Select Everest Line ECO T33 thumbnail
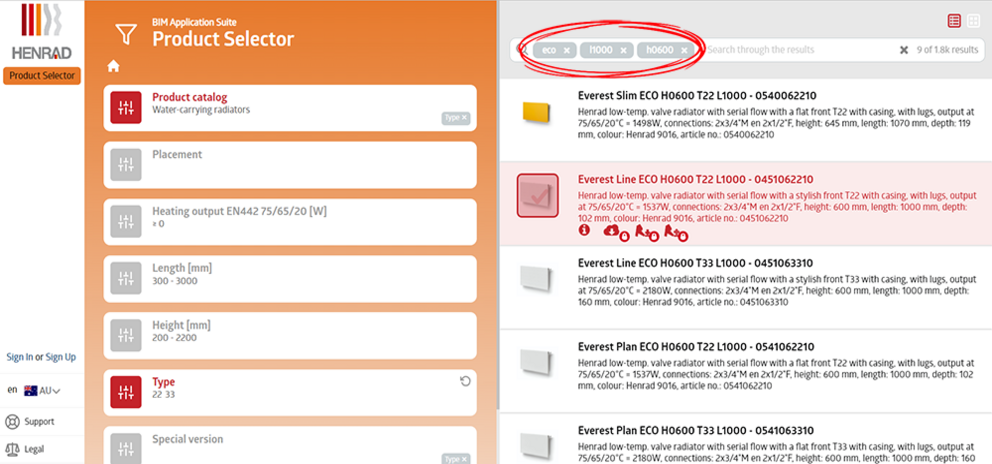This screenshot has height=464, width=992. tap(536, 279)
